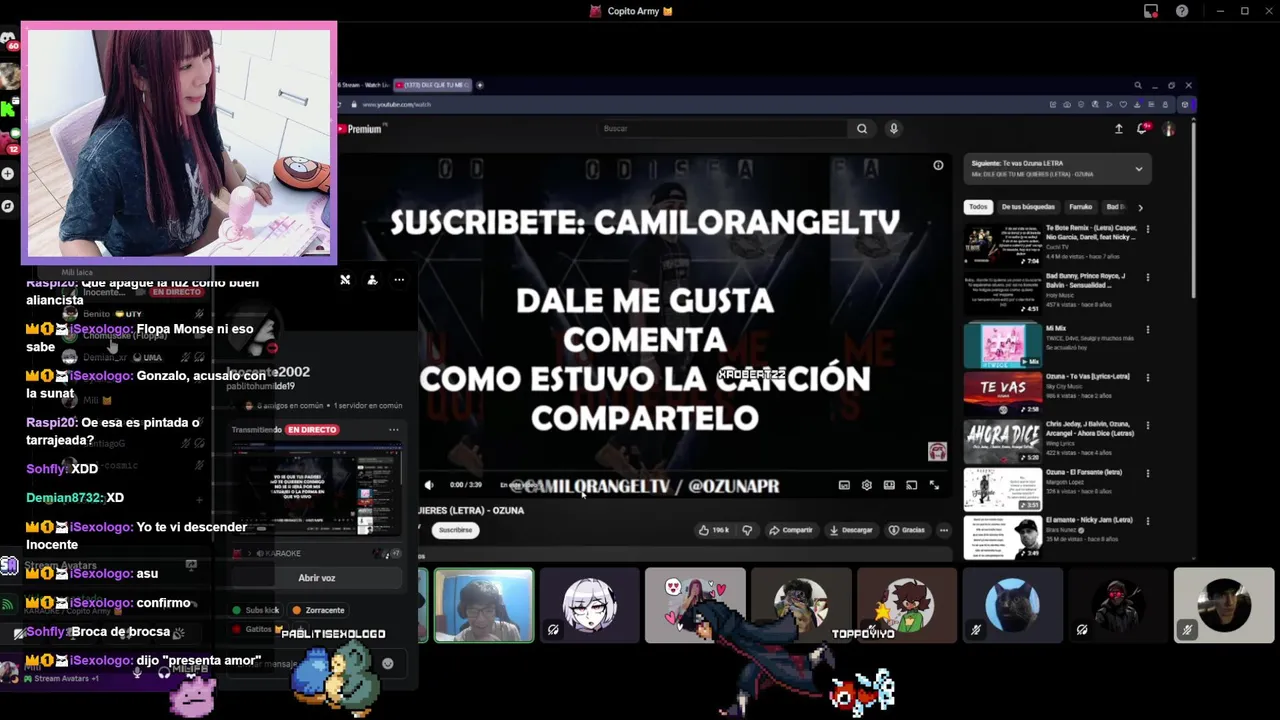
Task: Switch the YouTube player to fullscreen
Action: coord(934,485)
